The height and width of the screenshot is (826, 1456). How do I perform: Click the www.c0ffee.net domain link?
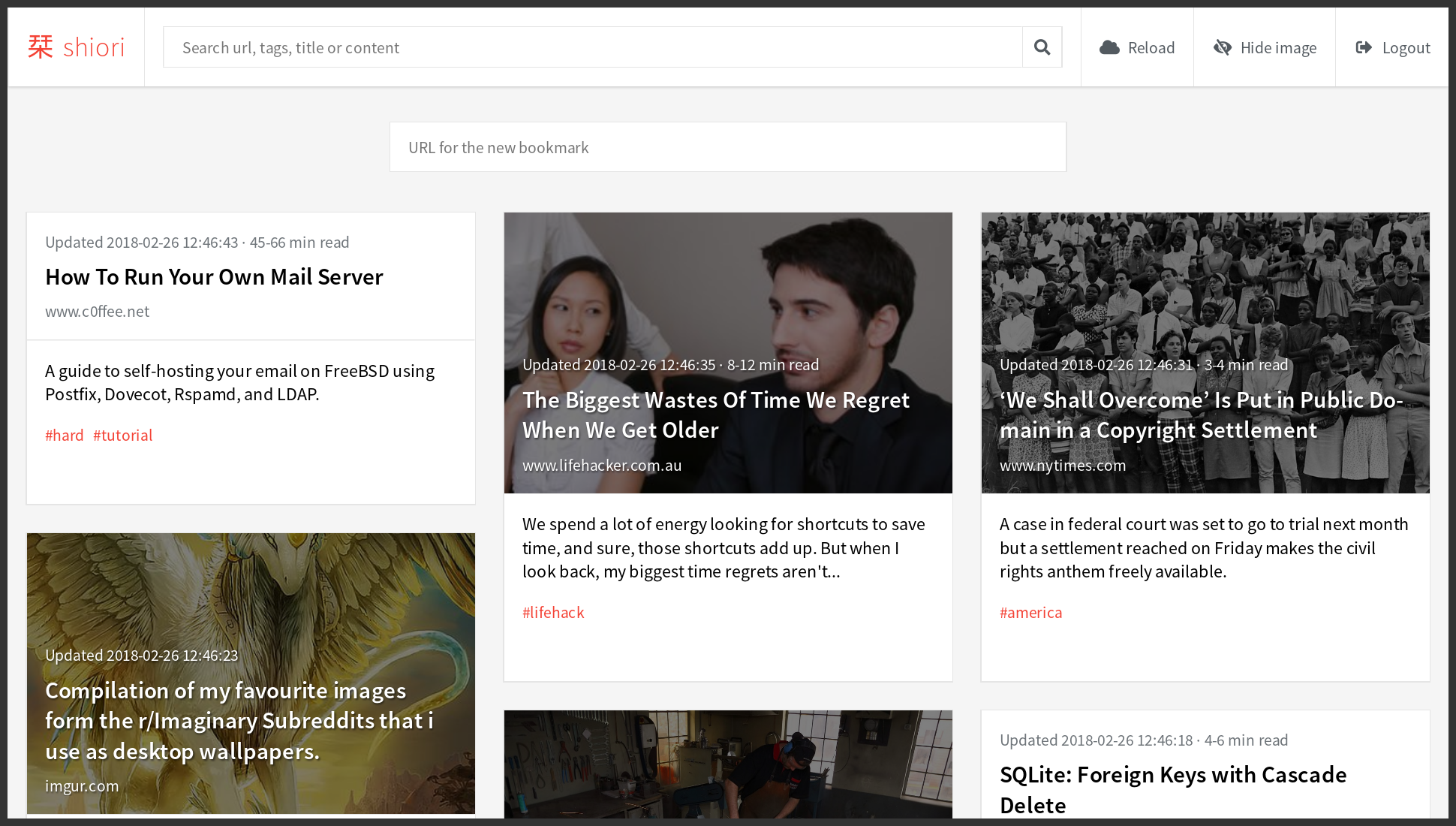click(x=97, y=311)
